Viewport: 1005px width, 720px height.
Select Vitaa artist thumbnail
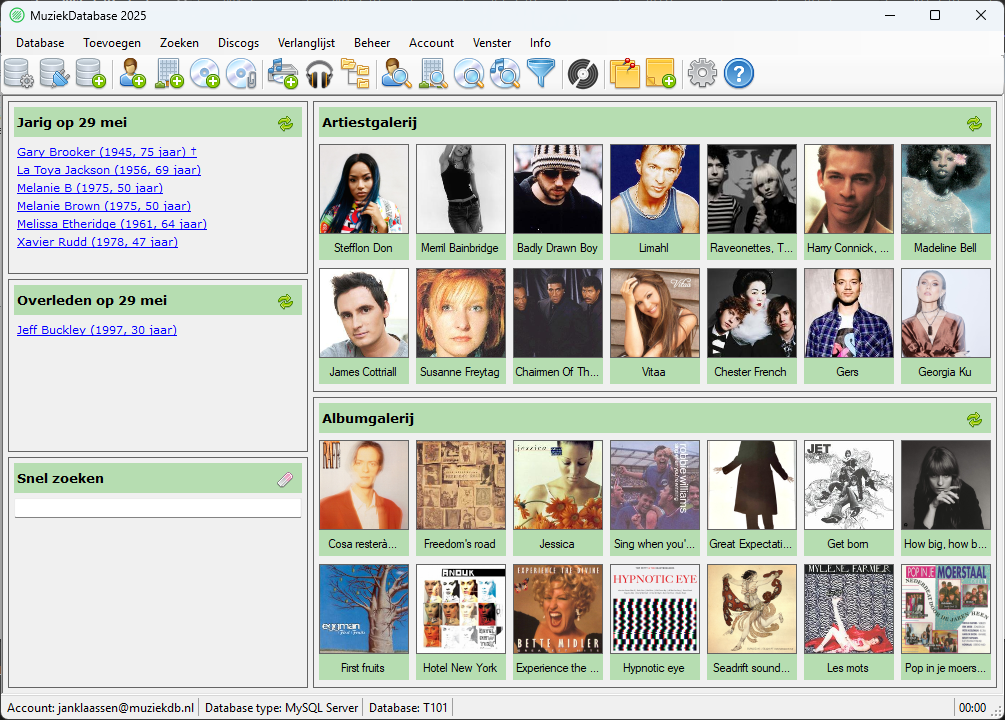[x=655, y=313]
